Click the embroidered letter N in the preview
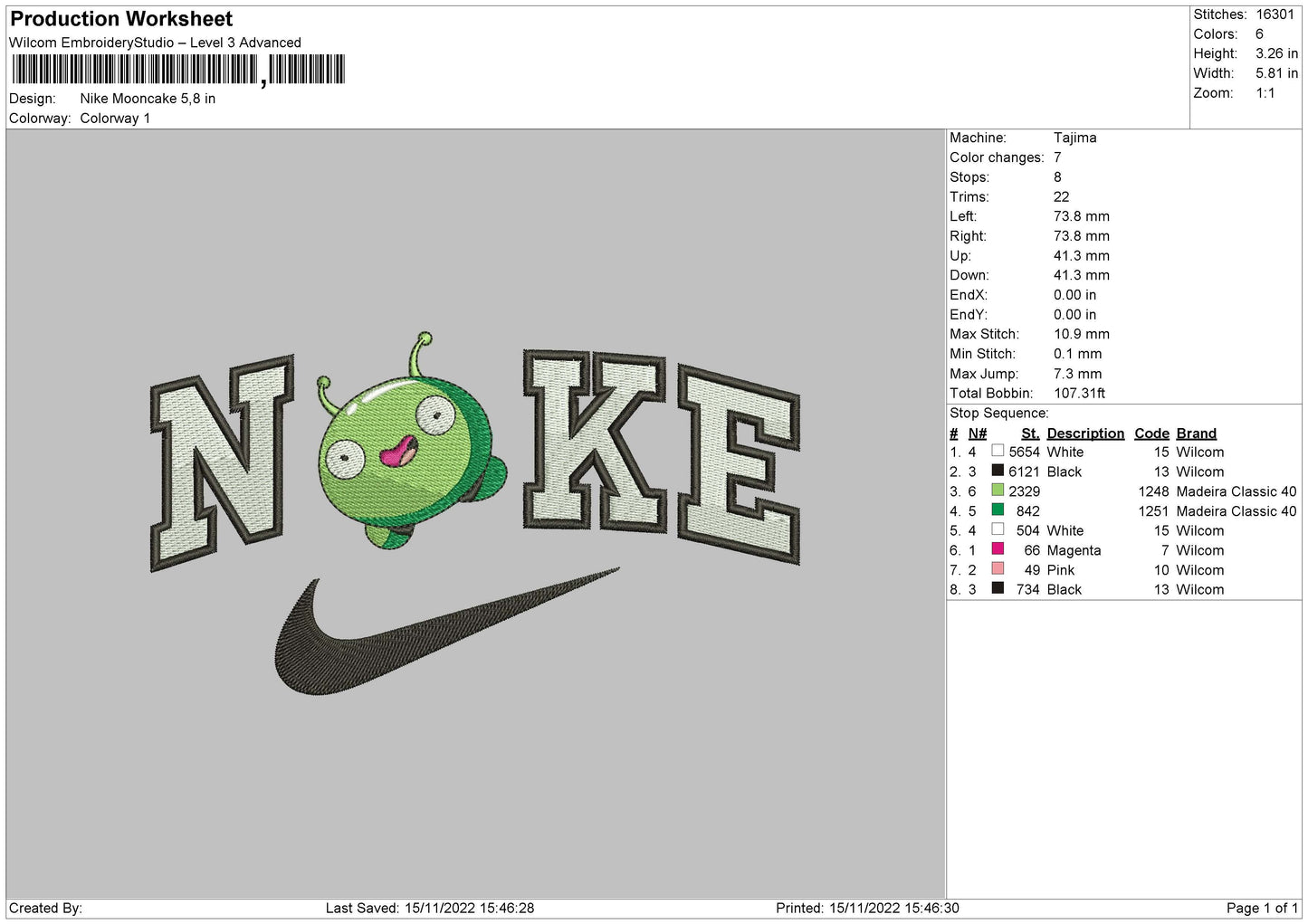This screenshot has height=924, width=1308. point(223,462)
